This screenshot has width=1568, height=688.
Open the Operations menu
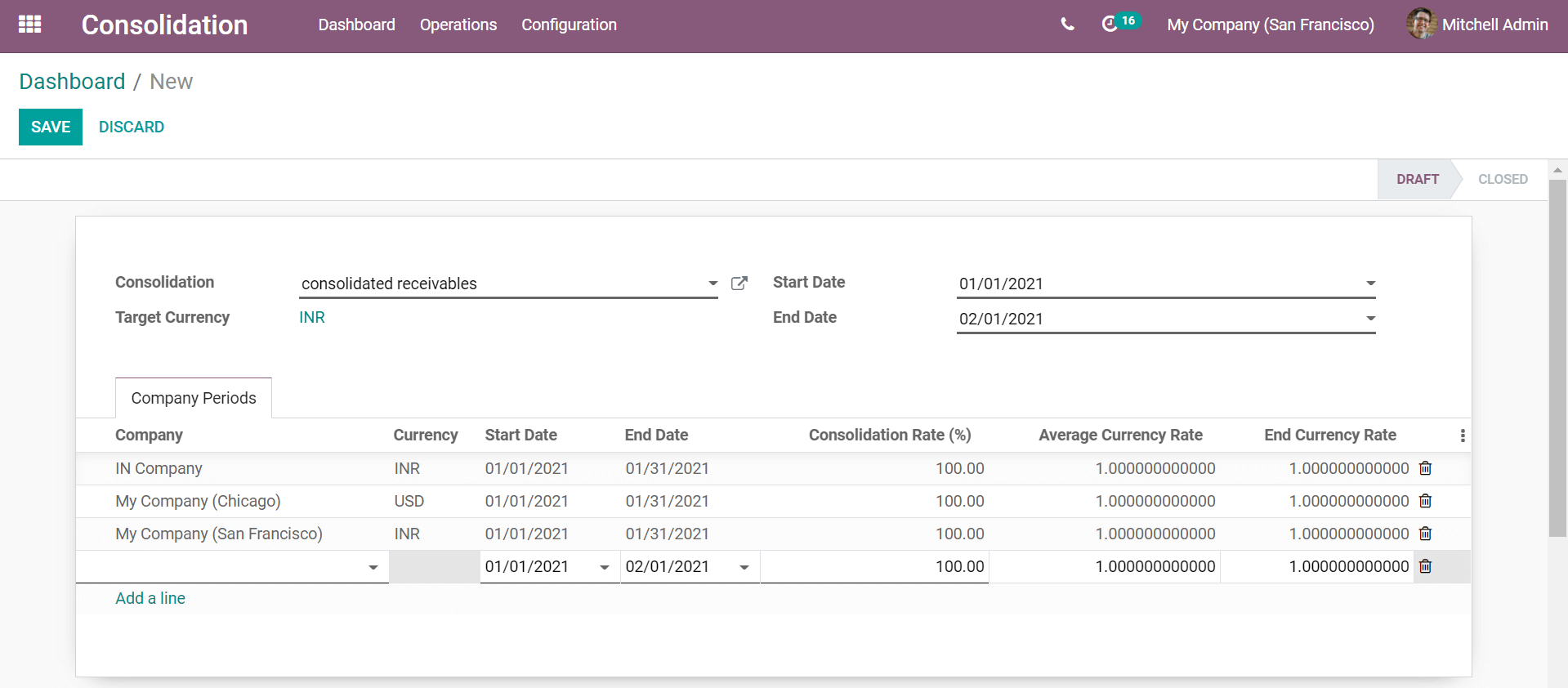458,25
